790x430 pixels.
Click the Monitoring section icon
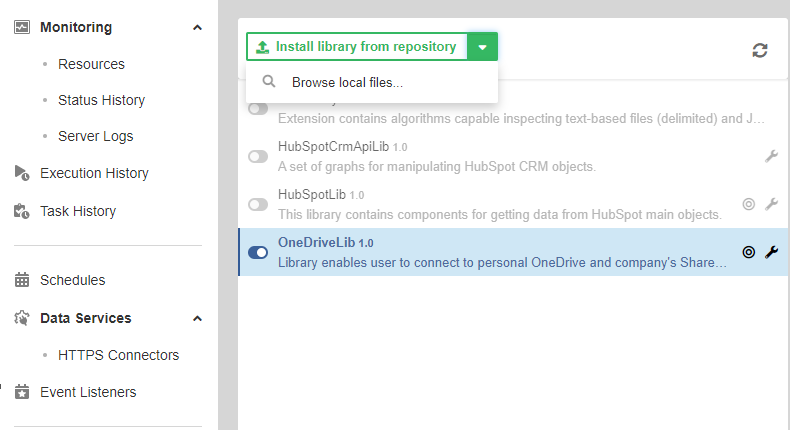(22, 27)
